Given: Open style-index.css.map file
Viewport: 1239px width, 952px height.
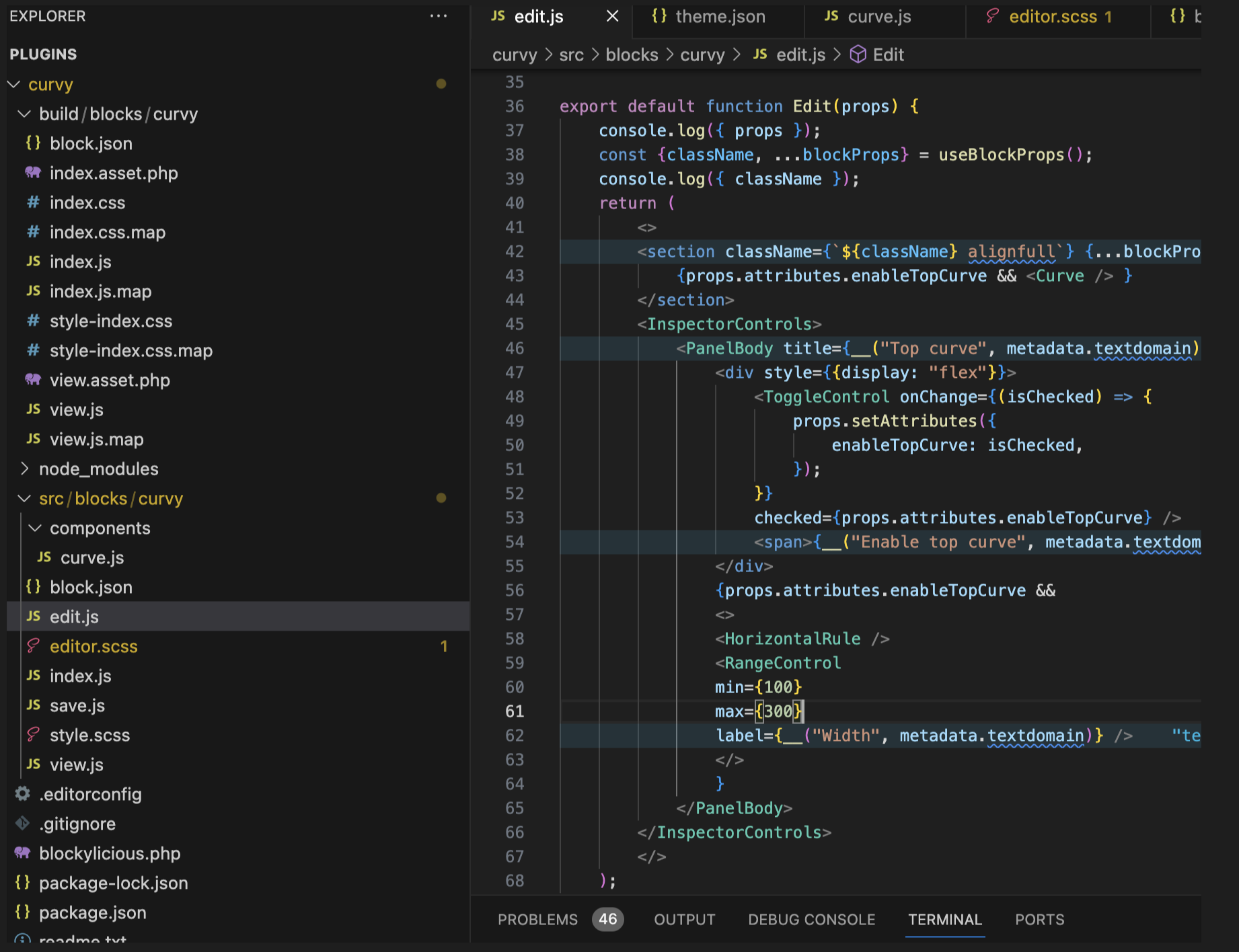Looking at the screenshot, I should point(238,350).
